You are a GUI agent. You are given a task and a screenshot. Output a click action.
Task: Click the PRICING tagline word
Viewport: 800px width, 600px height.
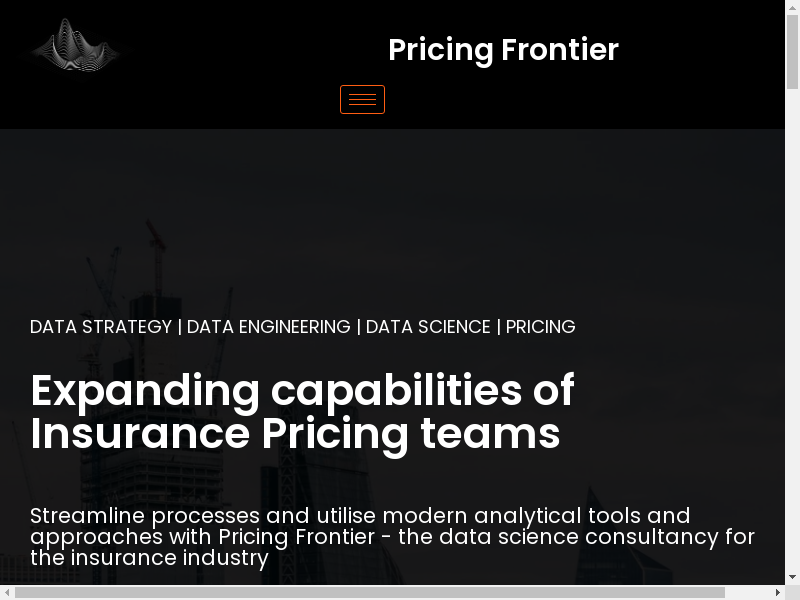540,327
